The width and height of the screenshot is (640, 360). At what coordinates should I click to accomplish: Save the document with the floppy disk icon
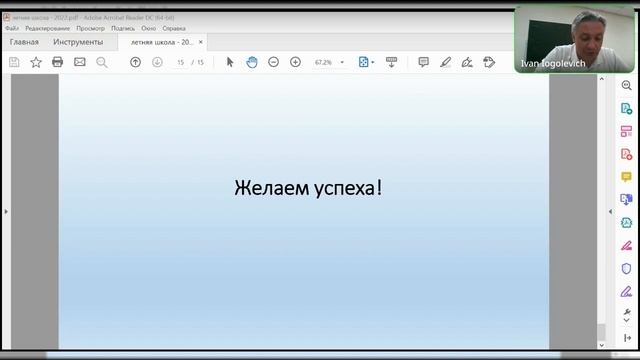click(14, 62)
